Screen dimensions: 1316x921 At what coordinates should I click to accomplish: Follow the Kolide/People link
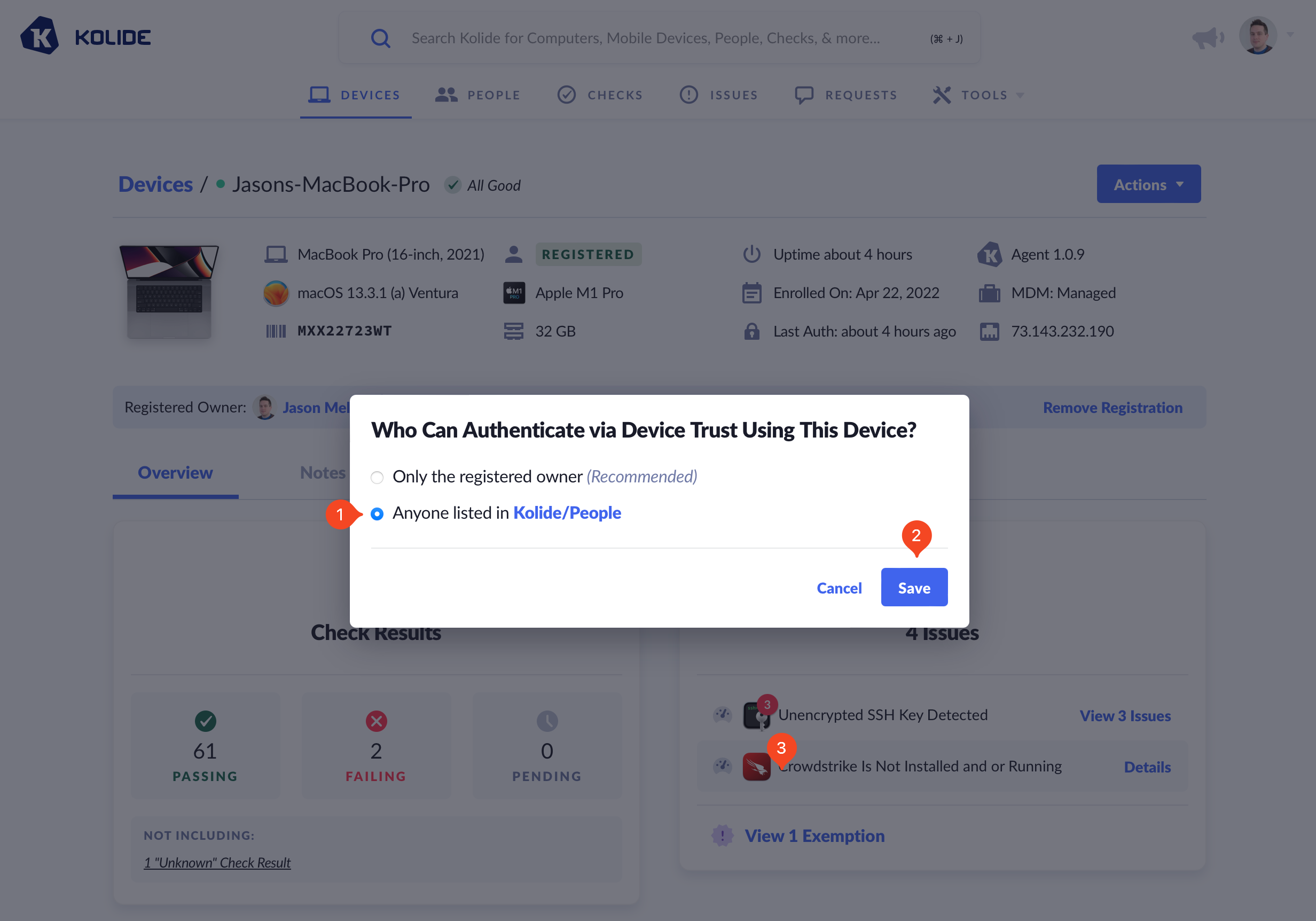point(567,513)
